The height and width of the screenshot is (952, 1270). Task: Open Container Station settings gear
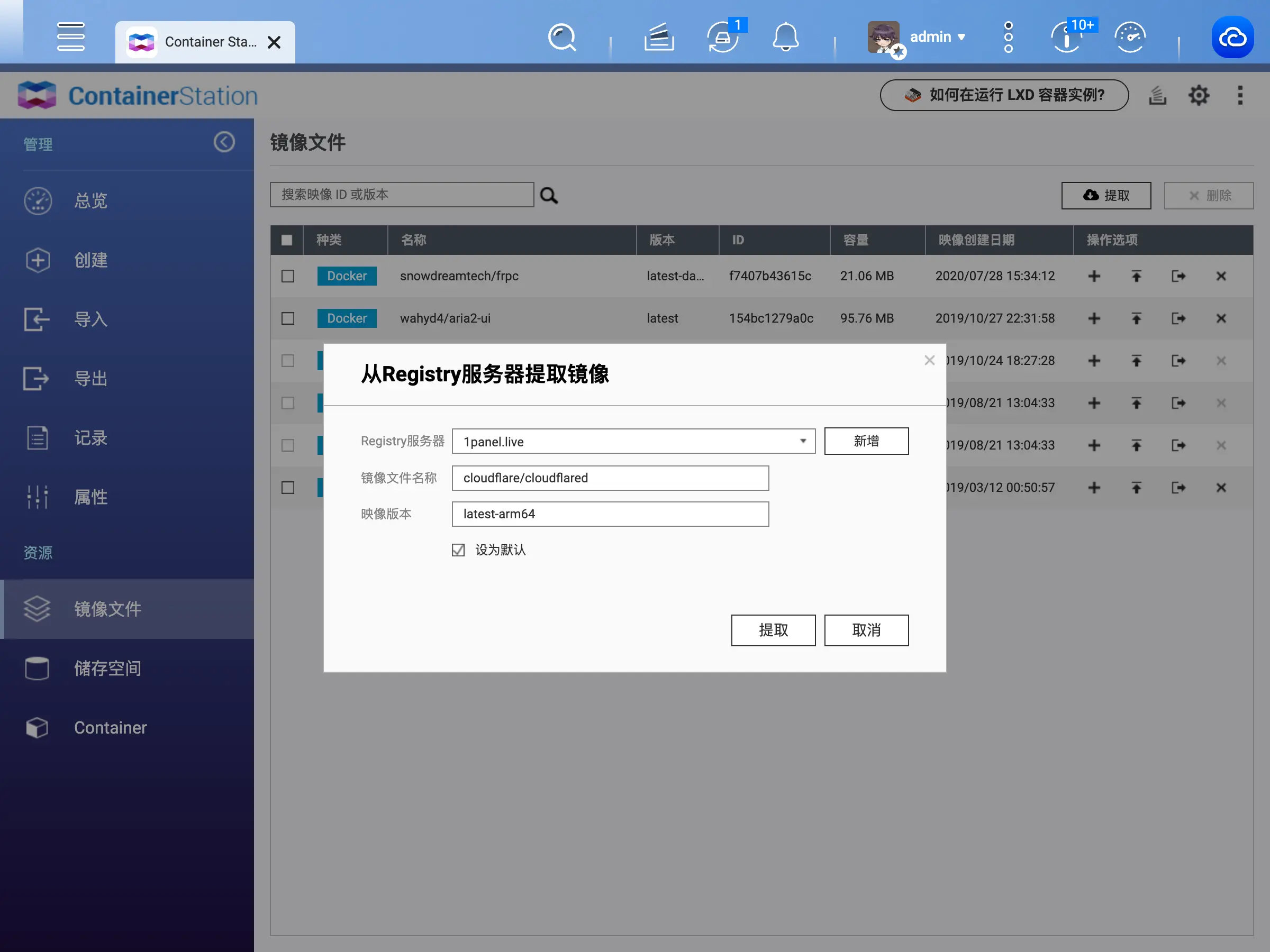(x=1199, y=95)
